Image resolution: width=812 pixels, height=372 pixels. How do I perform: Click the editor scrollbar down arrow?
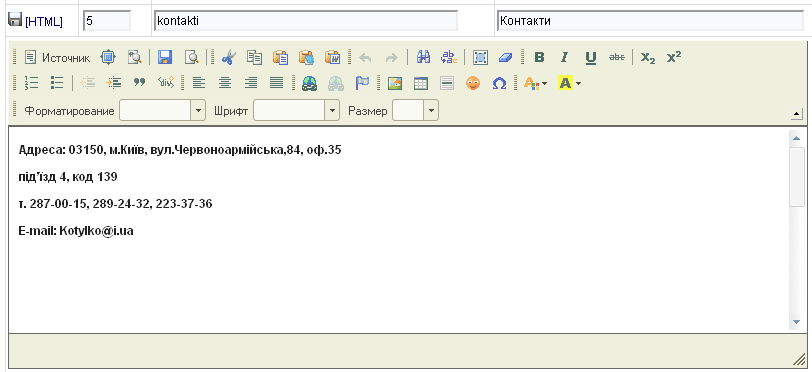pyautogui.click(x=796, y=322)
